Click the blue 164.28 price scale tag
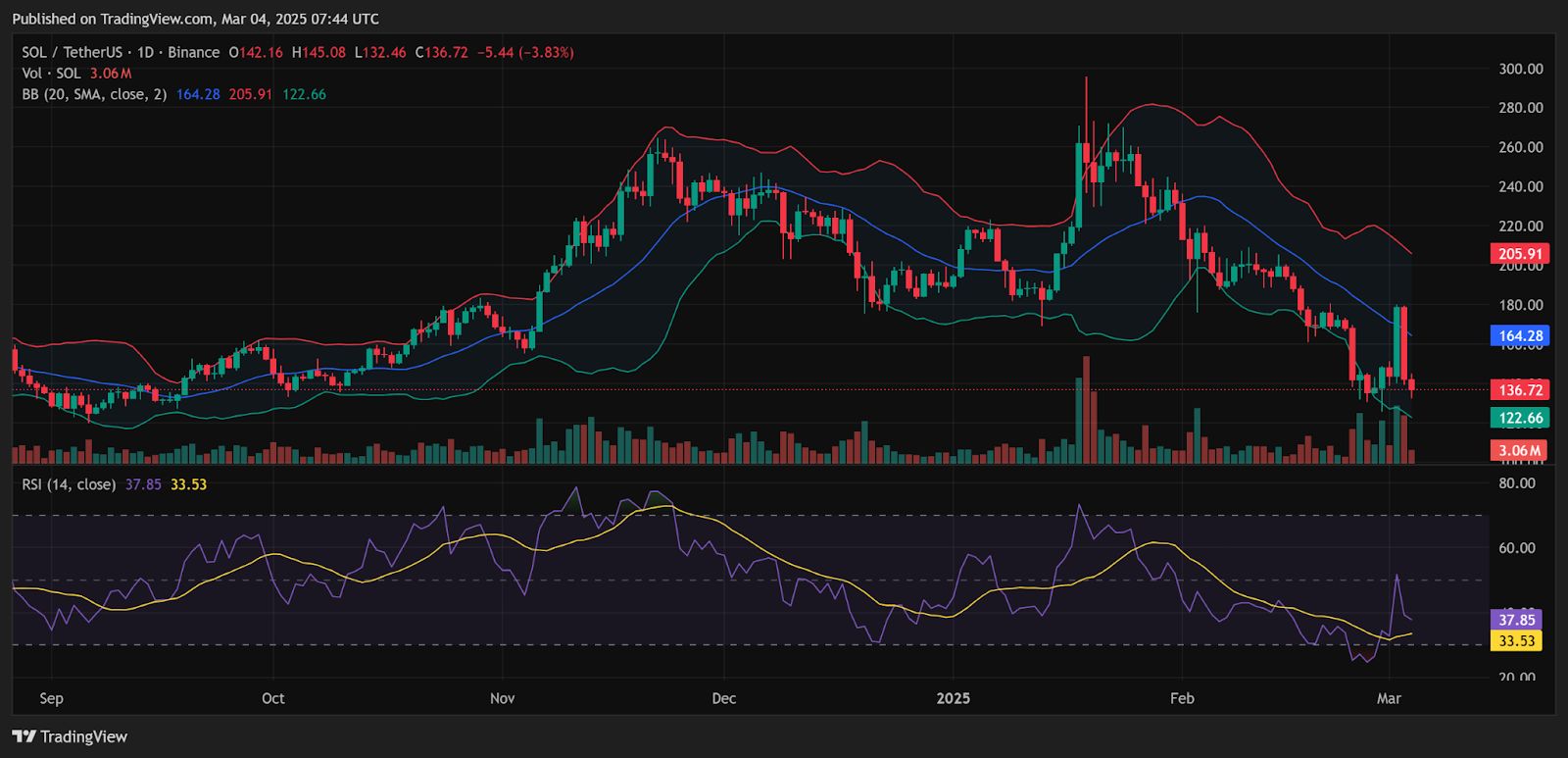Screen dimensions: 1568x758 1520,335
